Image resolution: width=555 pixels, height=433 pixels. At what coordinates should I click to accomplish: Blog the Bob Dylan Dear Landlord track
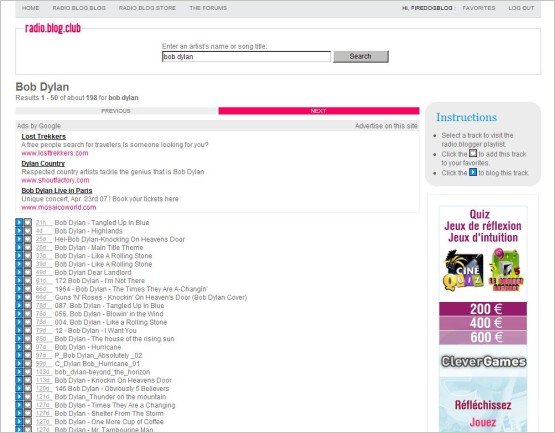coord(19,272)
